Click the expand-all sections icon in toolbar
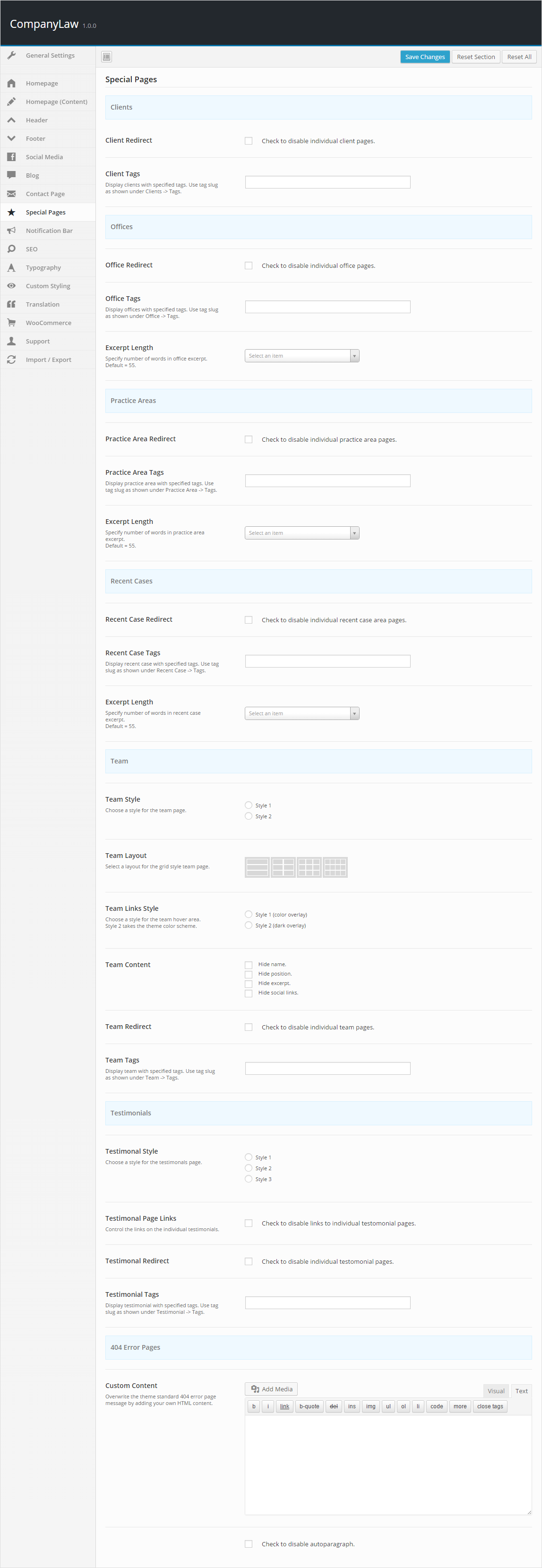 (107, 57)
